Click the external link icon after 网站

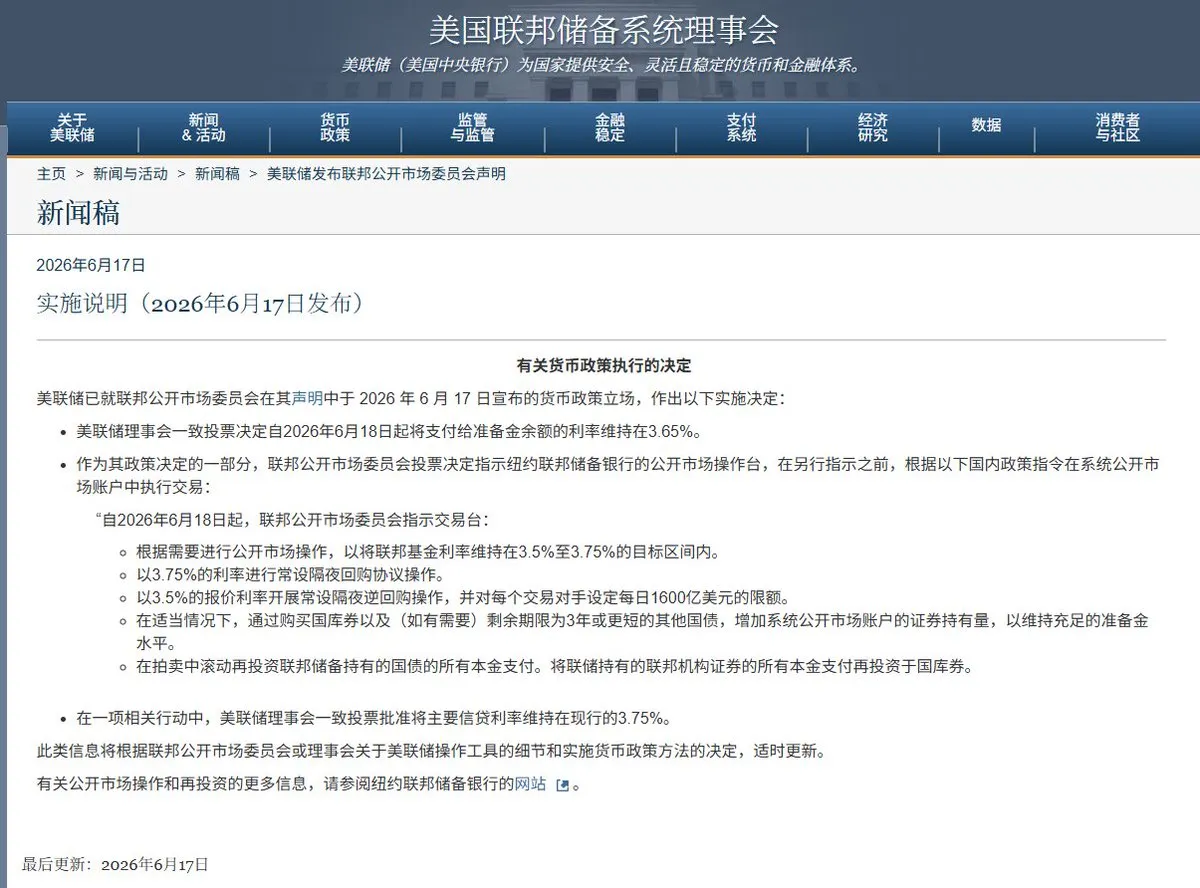(x=562, y=785)
